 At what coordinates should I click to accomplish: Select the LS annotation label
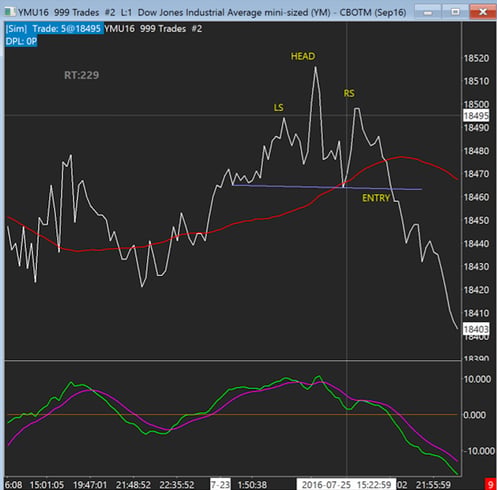(x=278, y=108)
